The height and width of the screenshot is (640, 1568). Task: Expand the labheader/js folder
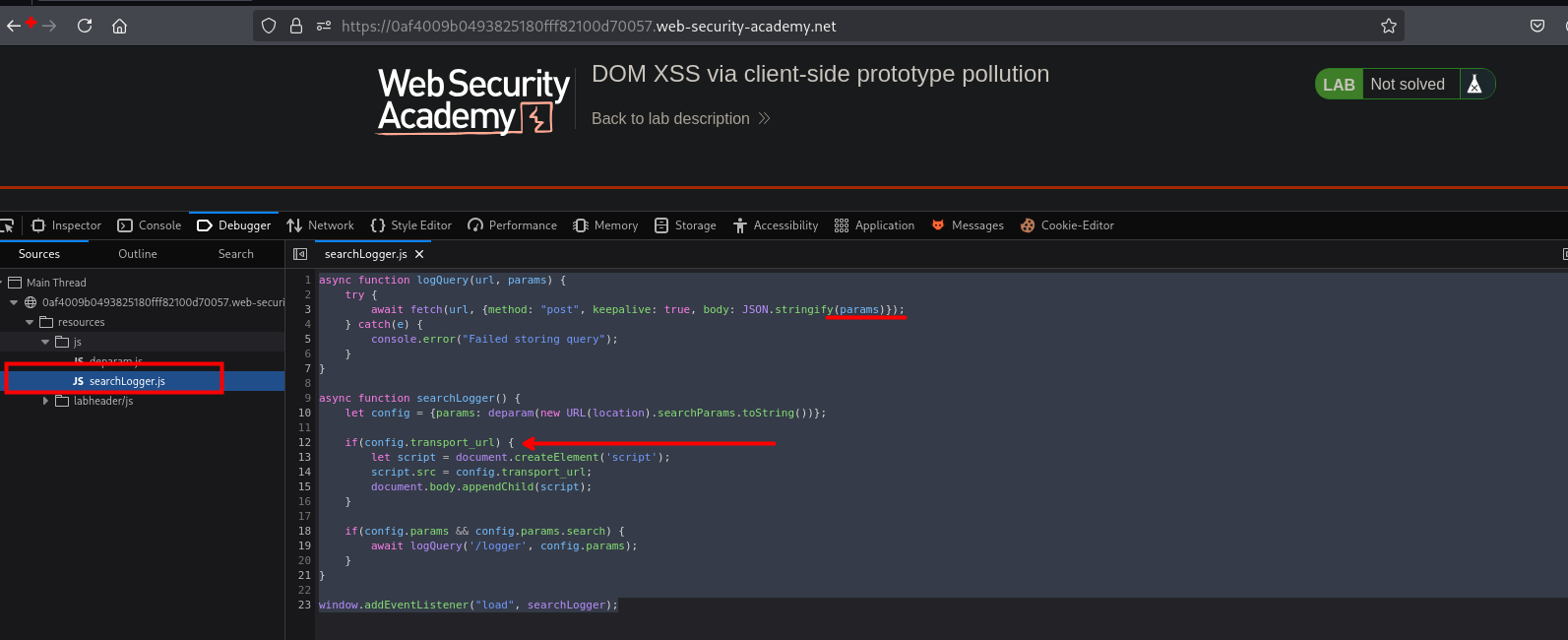click(45, 401)
